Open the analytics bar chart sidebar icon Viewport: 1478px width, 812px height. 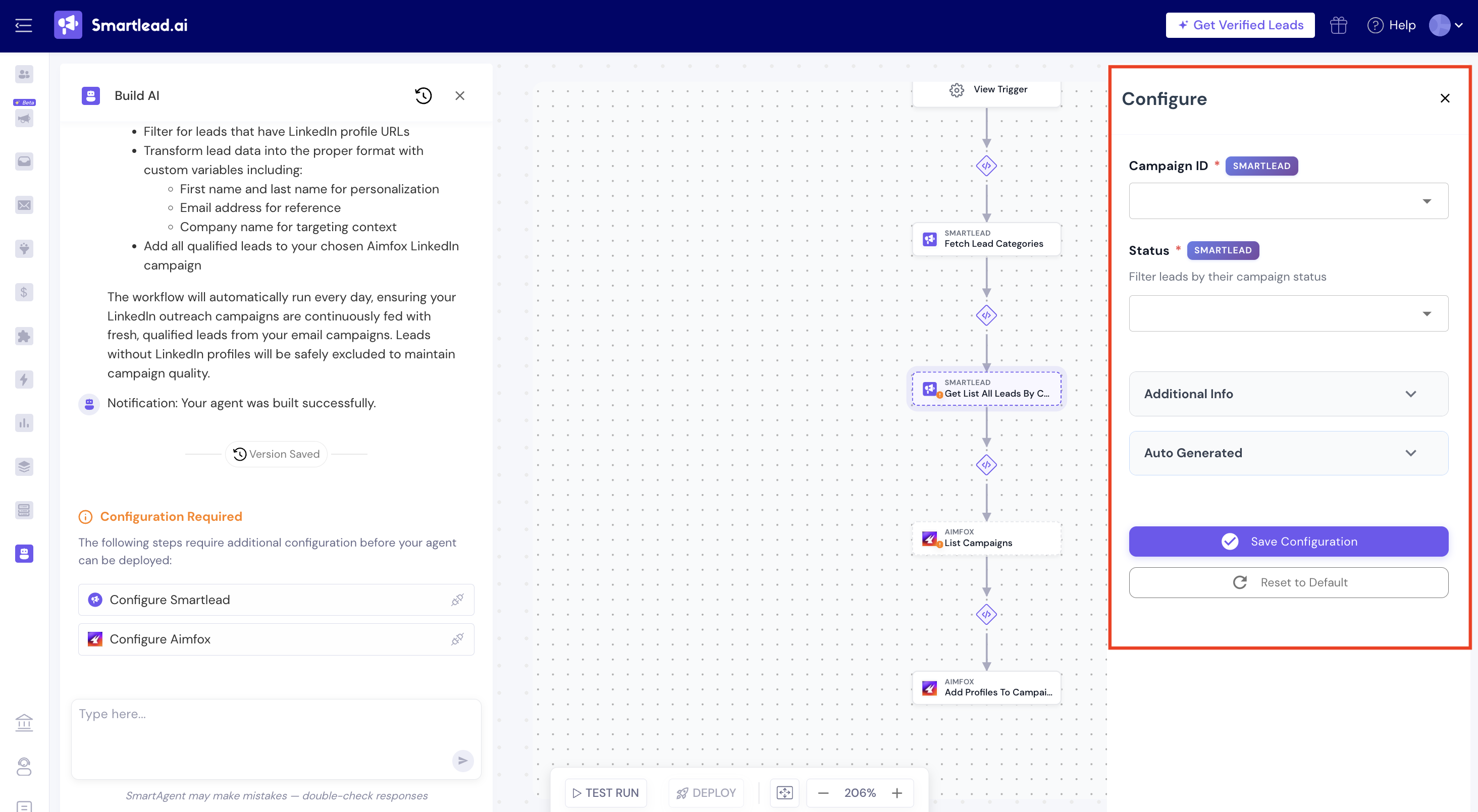24,423
